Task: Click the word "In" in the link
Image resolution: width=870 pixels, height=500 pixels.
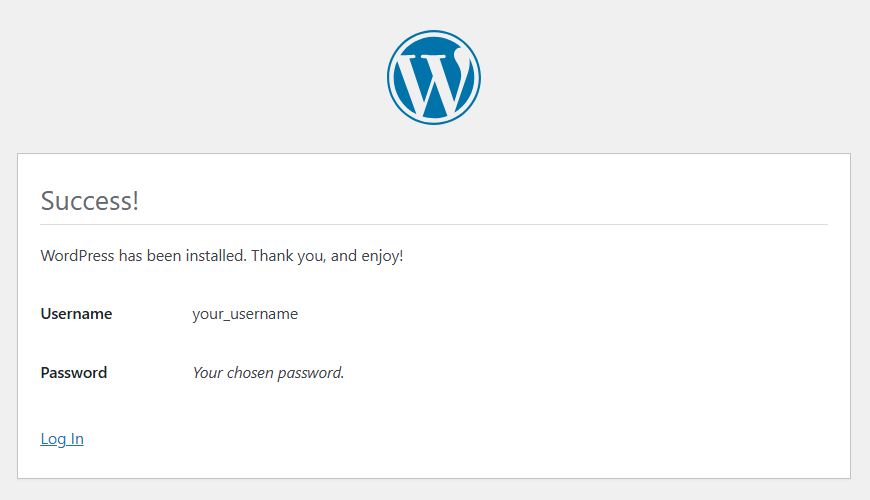Action: click(76, 439)
